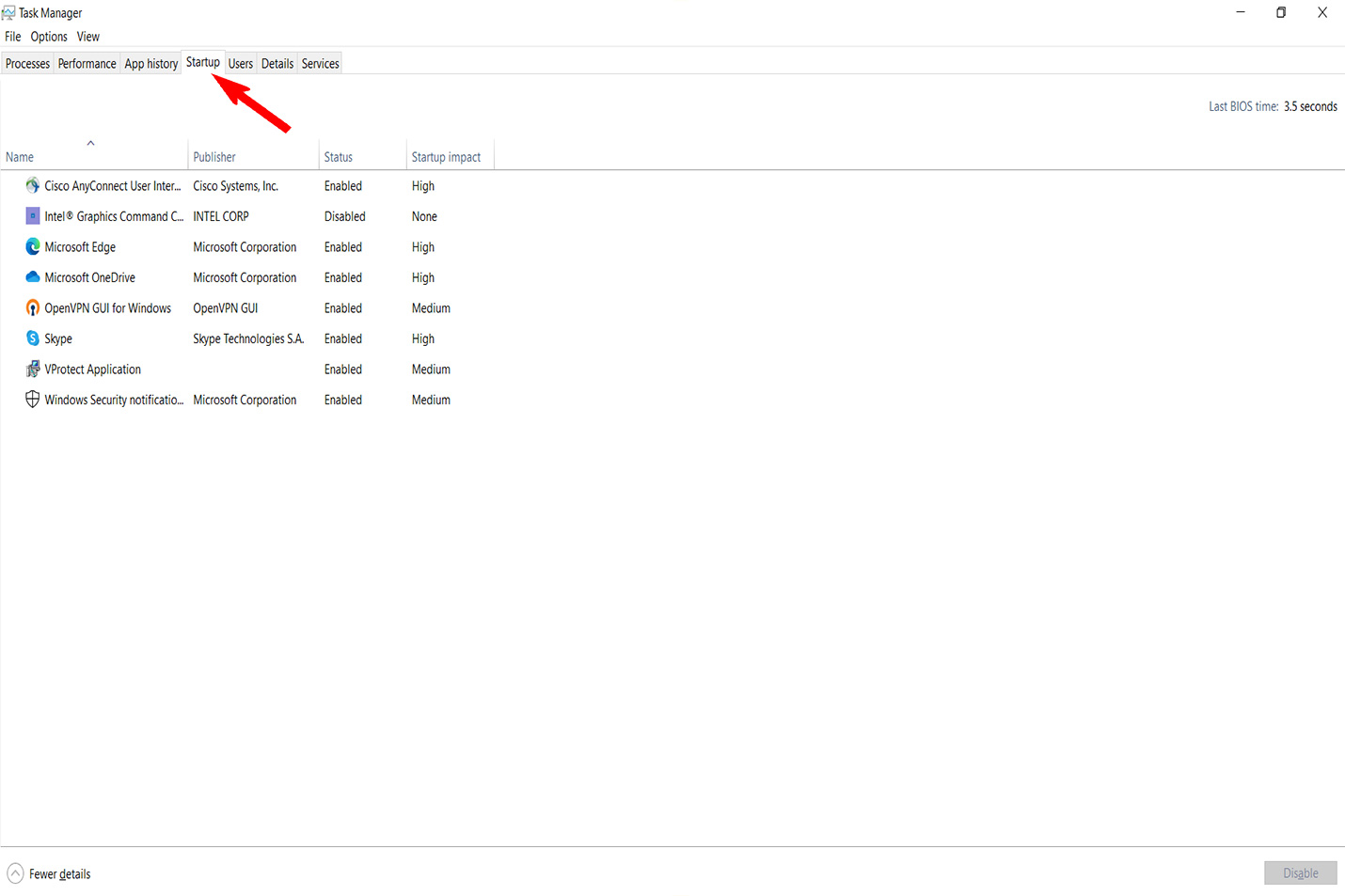
Task: Minimize the Task Manager window
Action: [1241, 12]
